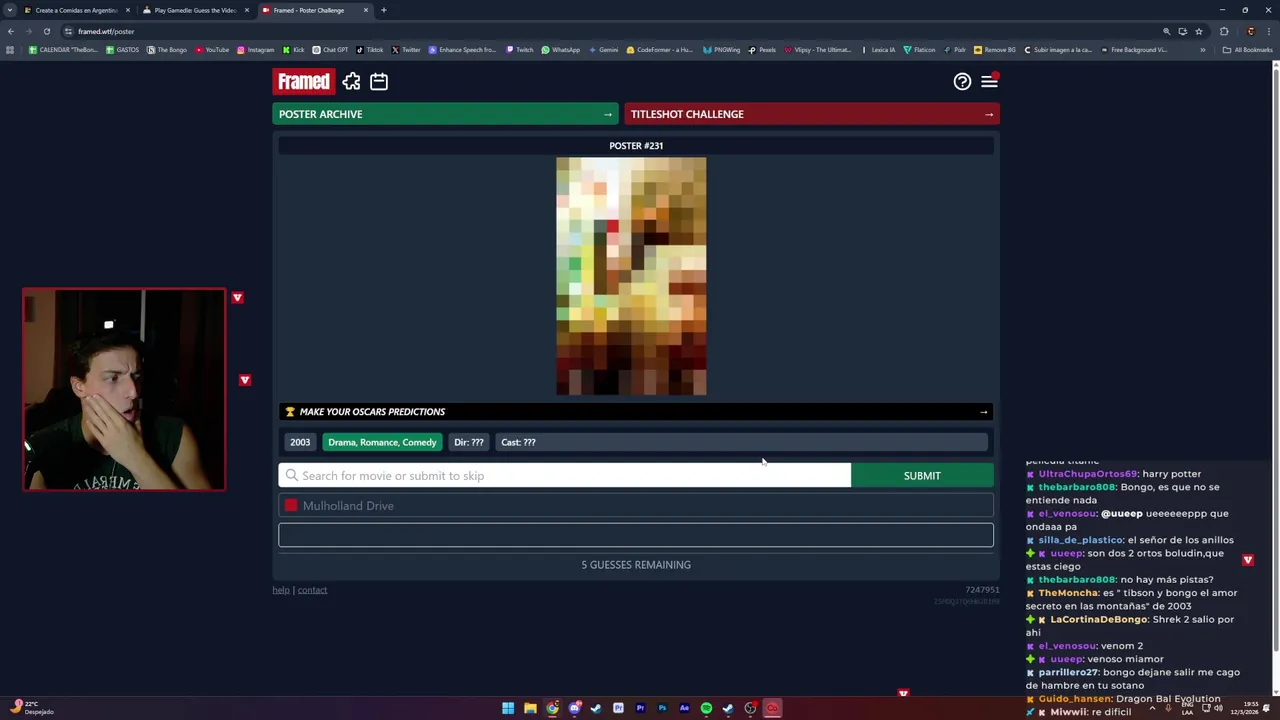This screenshot has height=720, width=1280.
Task: Switch to Play Gamedle browser tab
Action: click(195, 10)
